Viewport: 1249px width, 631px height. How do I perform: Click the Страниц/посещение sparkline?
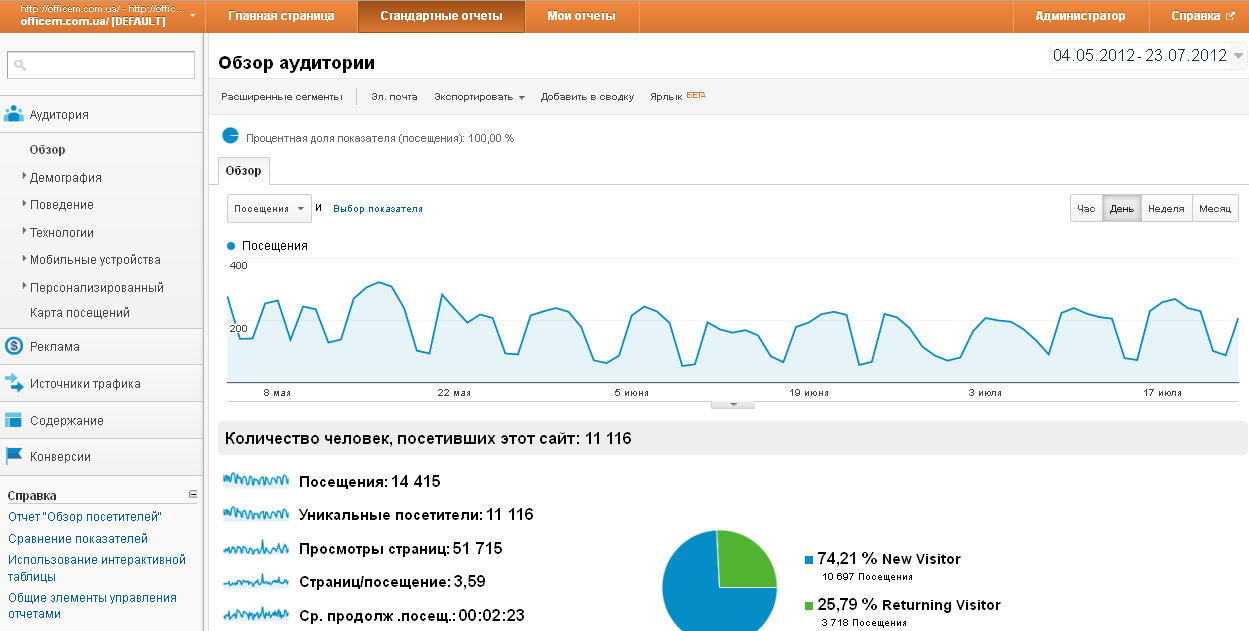[256, 581]
